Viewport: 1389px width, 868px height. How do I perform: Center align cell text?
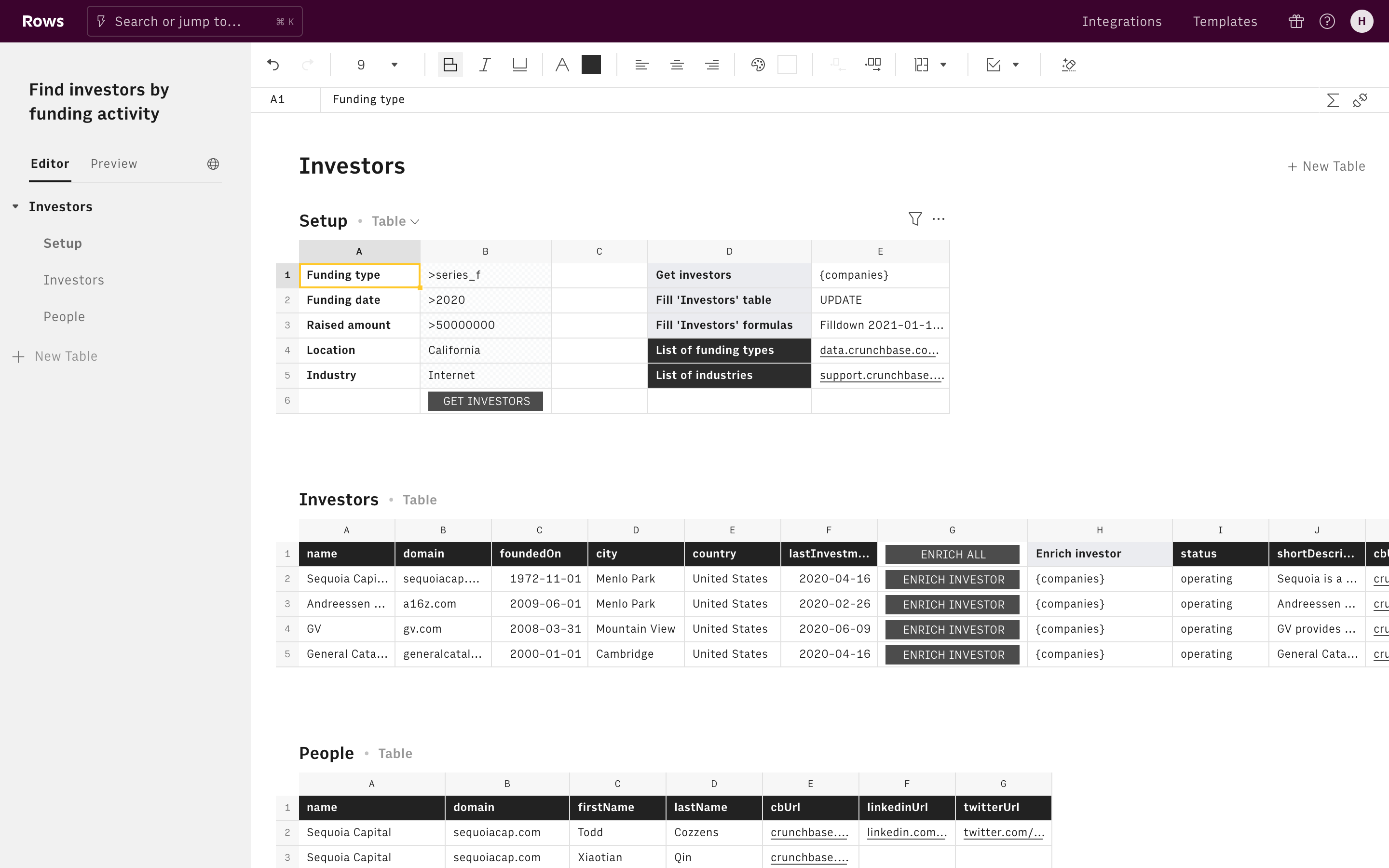click(677, 65)
